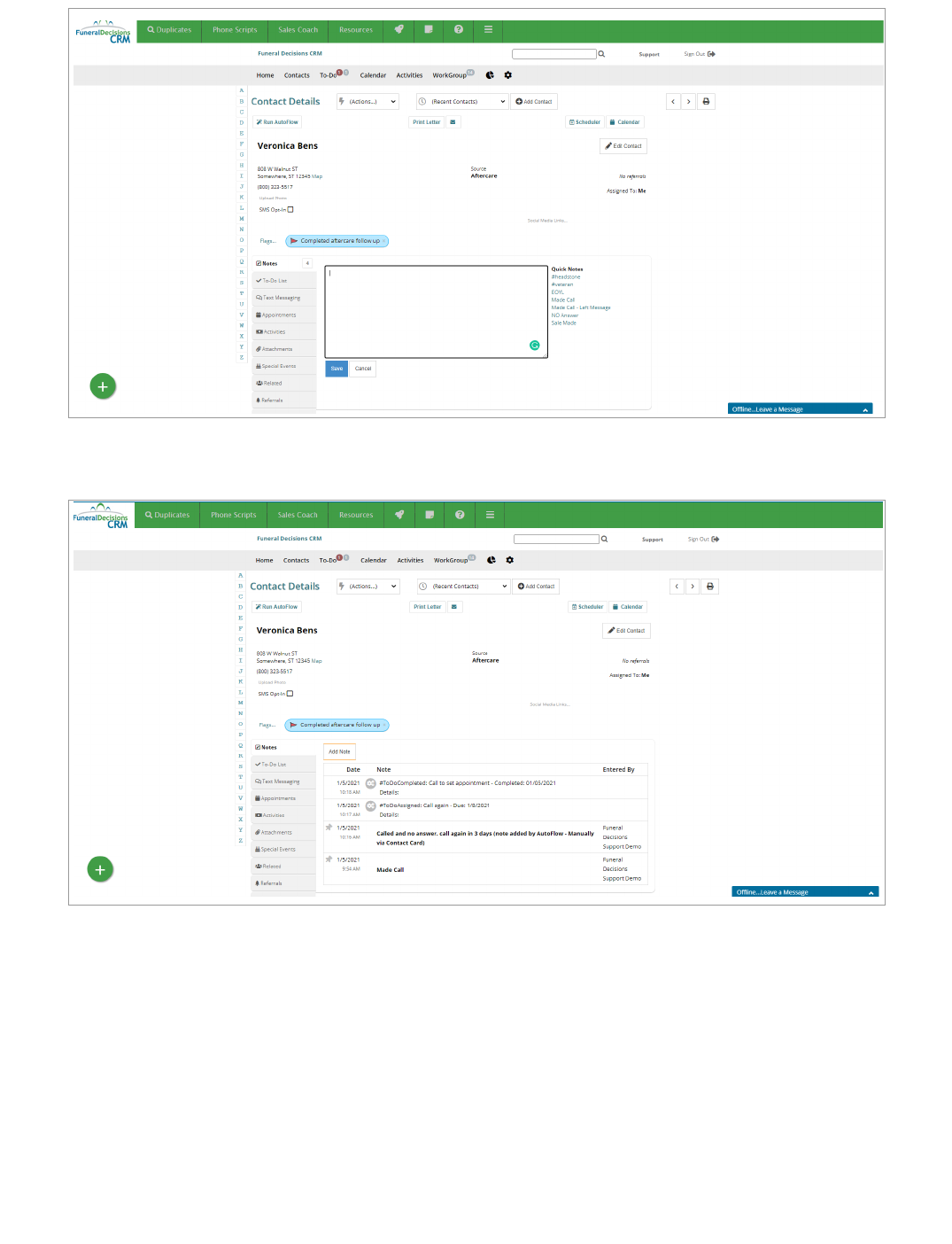Click the gear icon next to #ToDoCompleted note
The height and width of the screenshot is (1244, 952).
tap(371, 783)
